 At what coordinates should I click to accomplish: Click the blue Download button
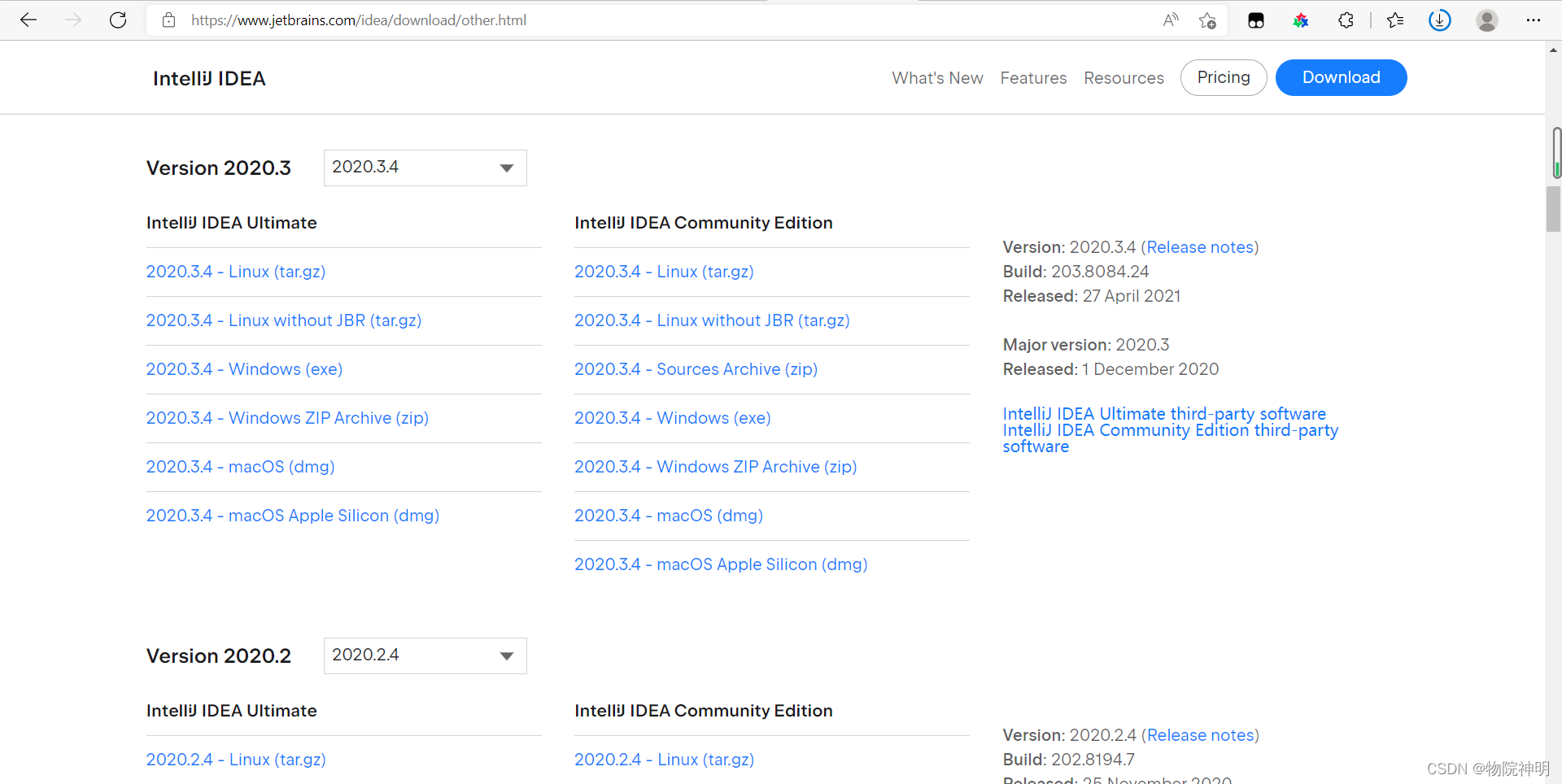pyautogui.click(x=1341, y=77)
